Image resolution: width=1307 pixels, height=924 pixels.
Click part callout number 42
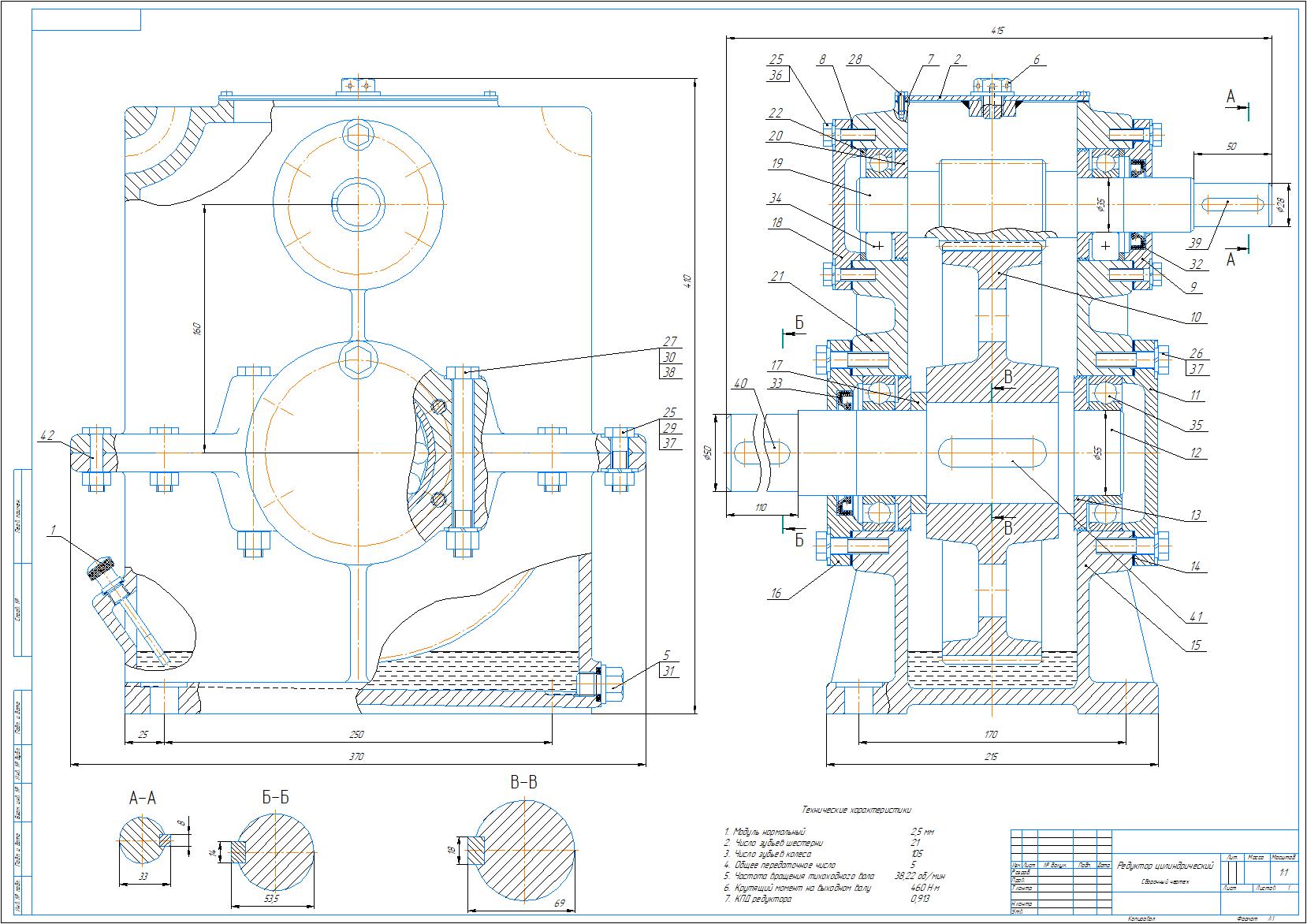[47, 434]
